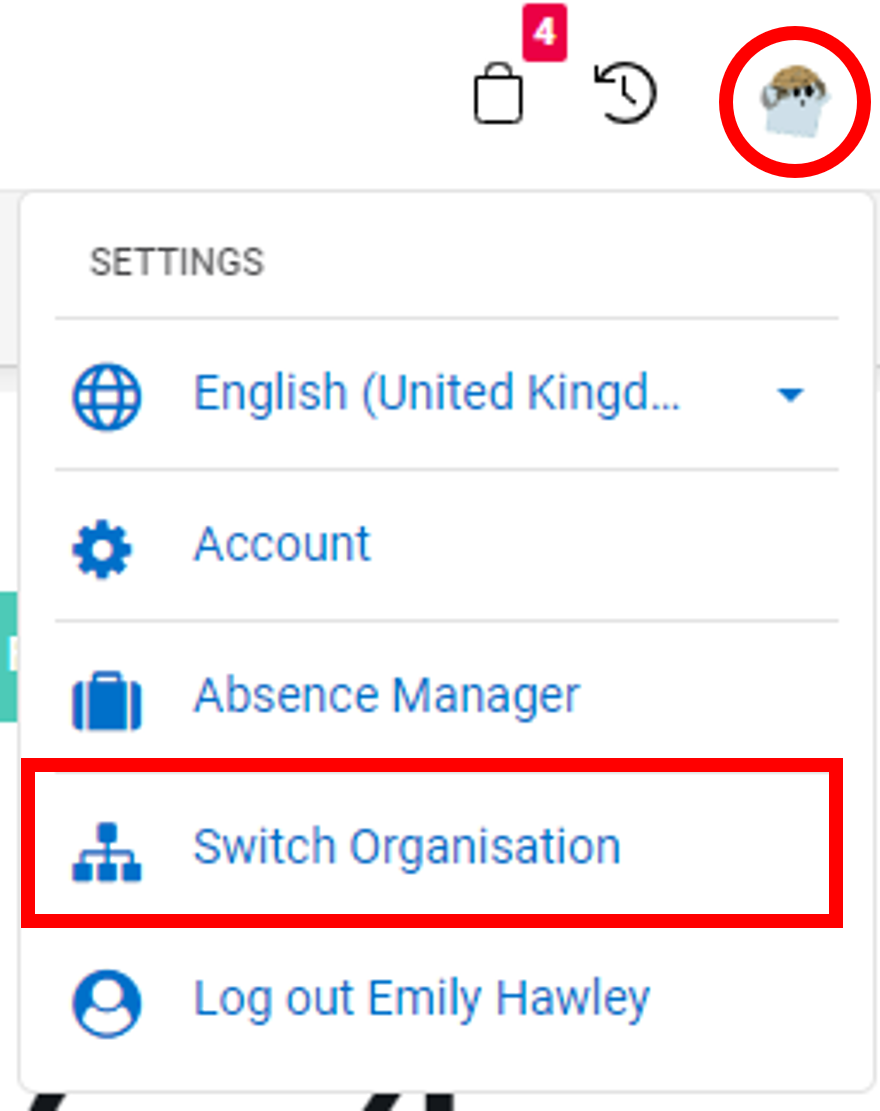880x1111 pixels.
Task: Open the SETTINGS menu section header
Action: pos(177,262)
